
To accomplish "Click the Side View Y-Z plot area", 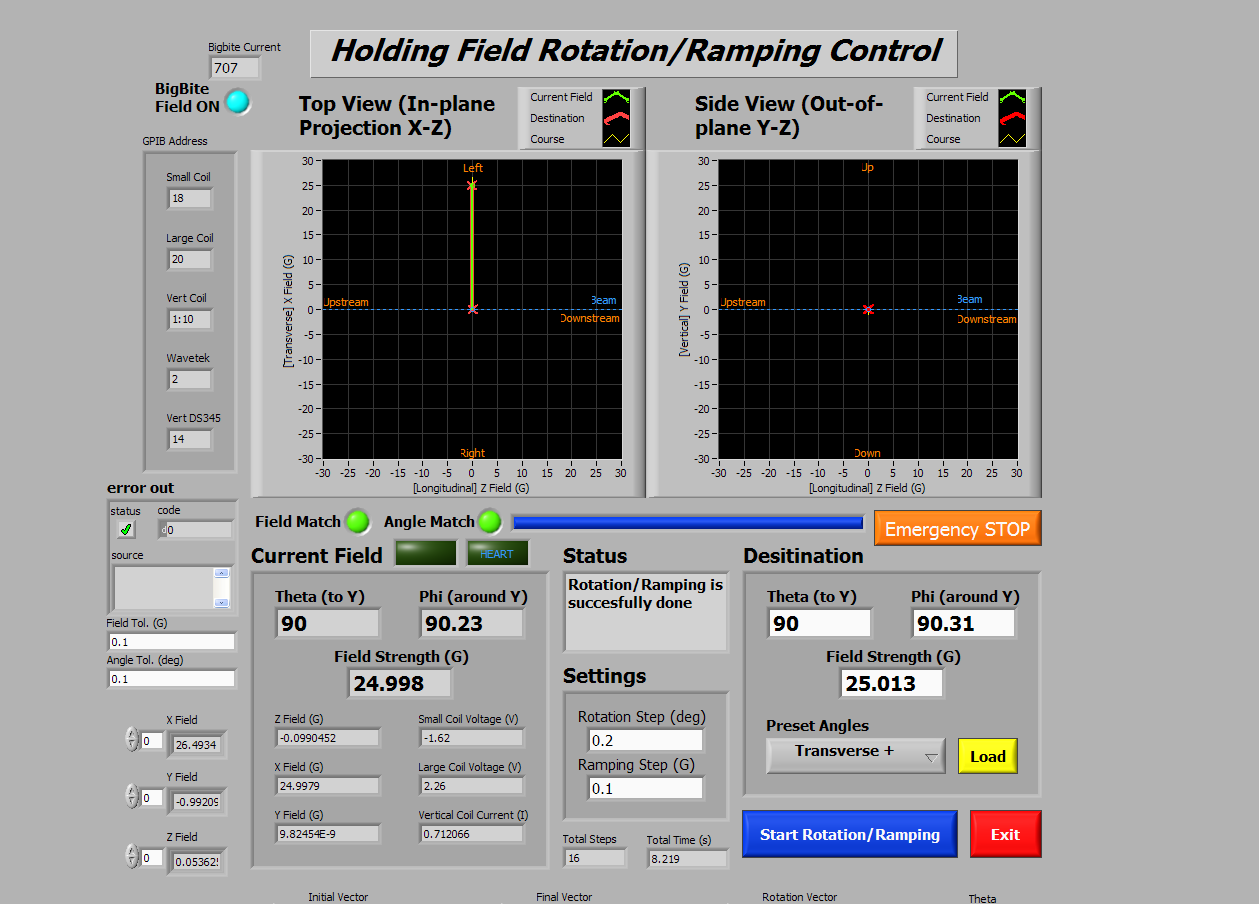I will pyautogui.click(x=868, y=310).
